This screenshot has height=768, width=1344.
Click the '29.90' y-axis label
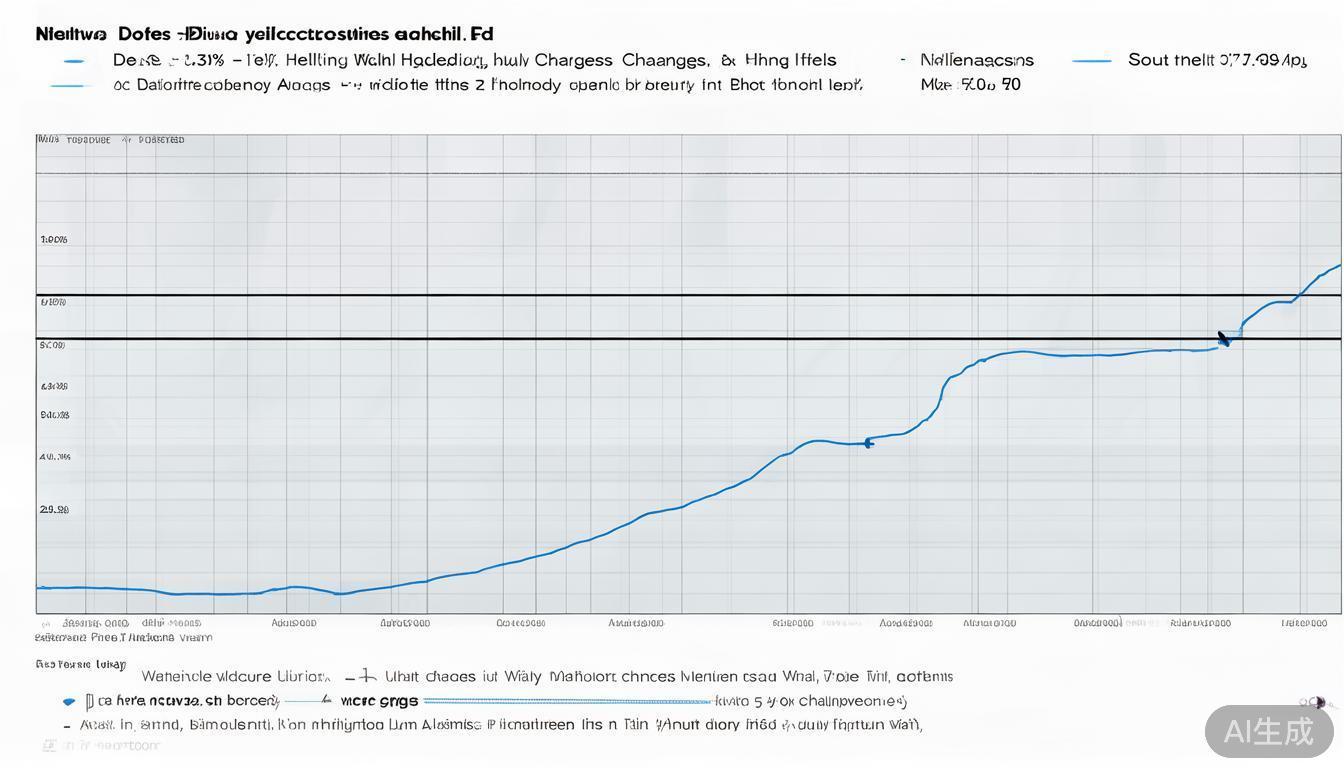click(x=54, y=509)
